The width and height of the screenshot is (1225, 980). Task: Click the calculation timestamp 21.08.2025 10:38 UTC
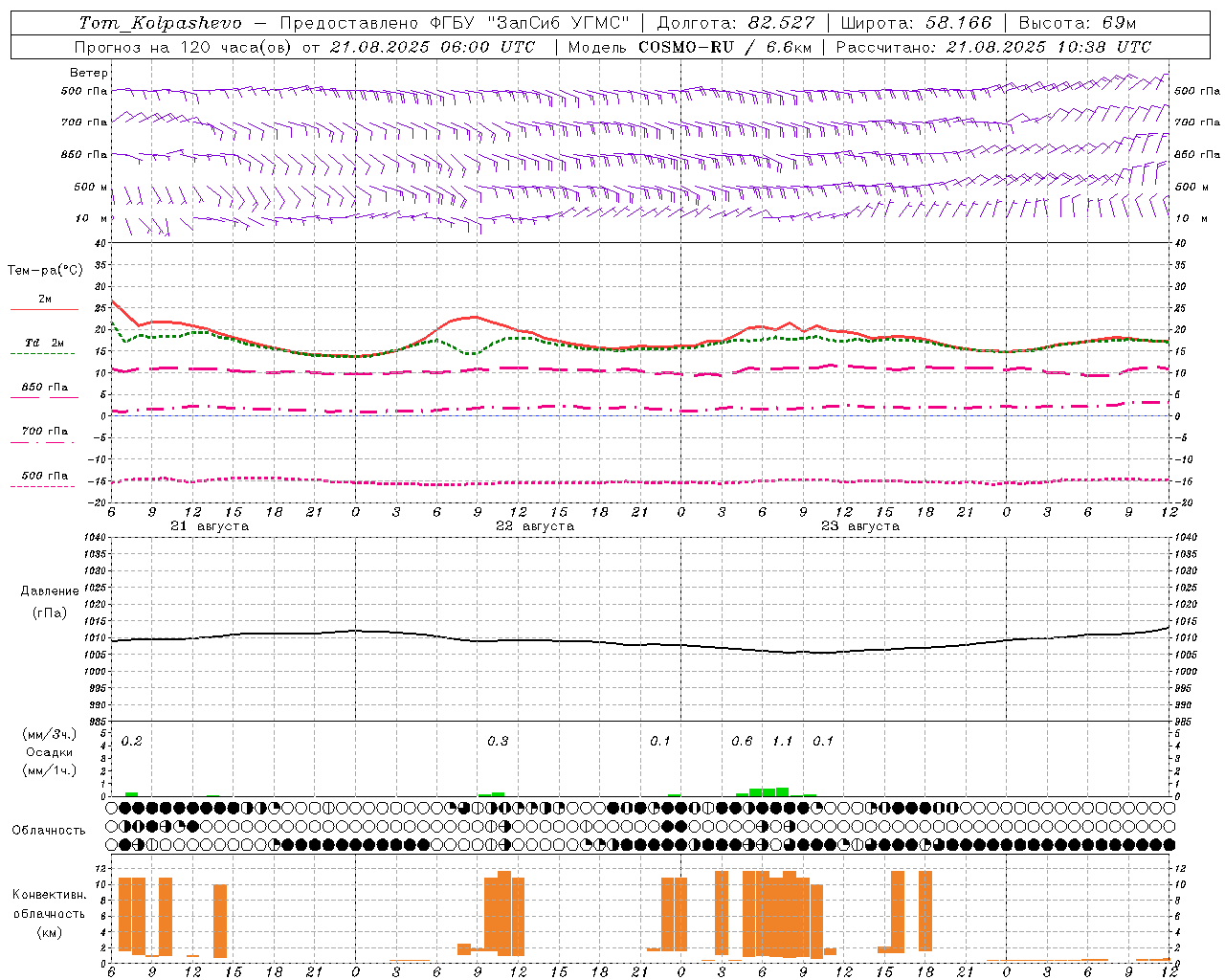point(1049,47)
